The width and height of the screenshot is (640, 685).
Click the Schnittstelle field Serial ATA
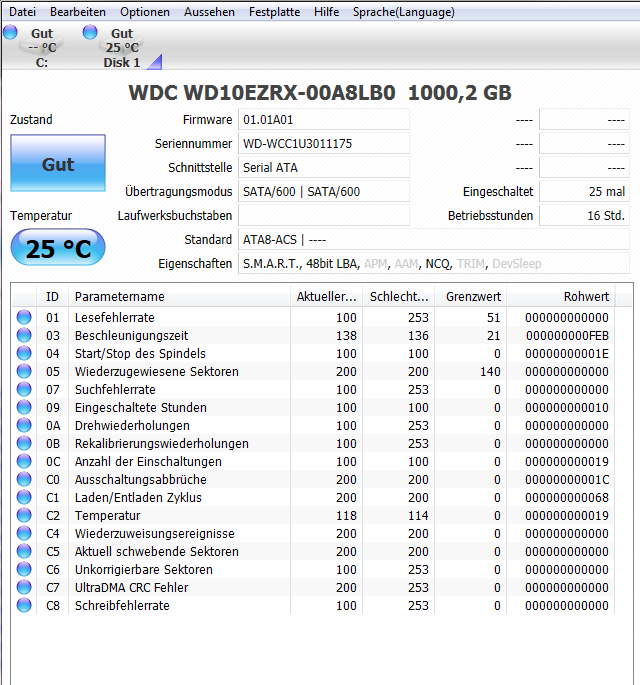(x=324, y=168)
